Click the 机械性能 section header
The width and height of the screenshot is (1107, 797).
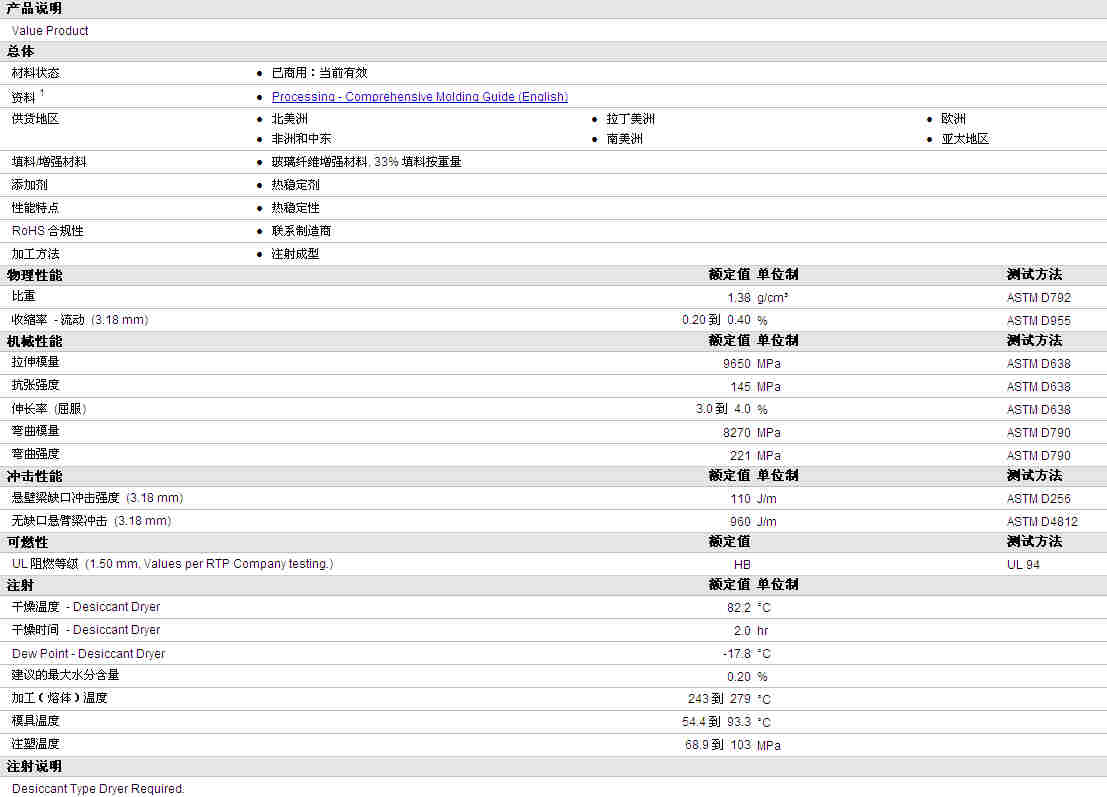point(35,342)
